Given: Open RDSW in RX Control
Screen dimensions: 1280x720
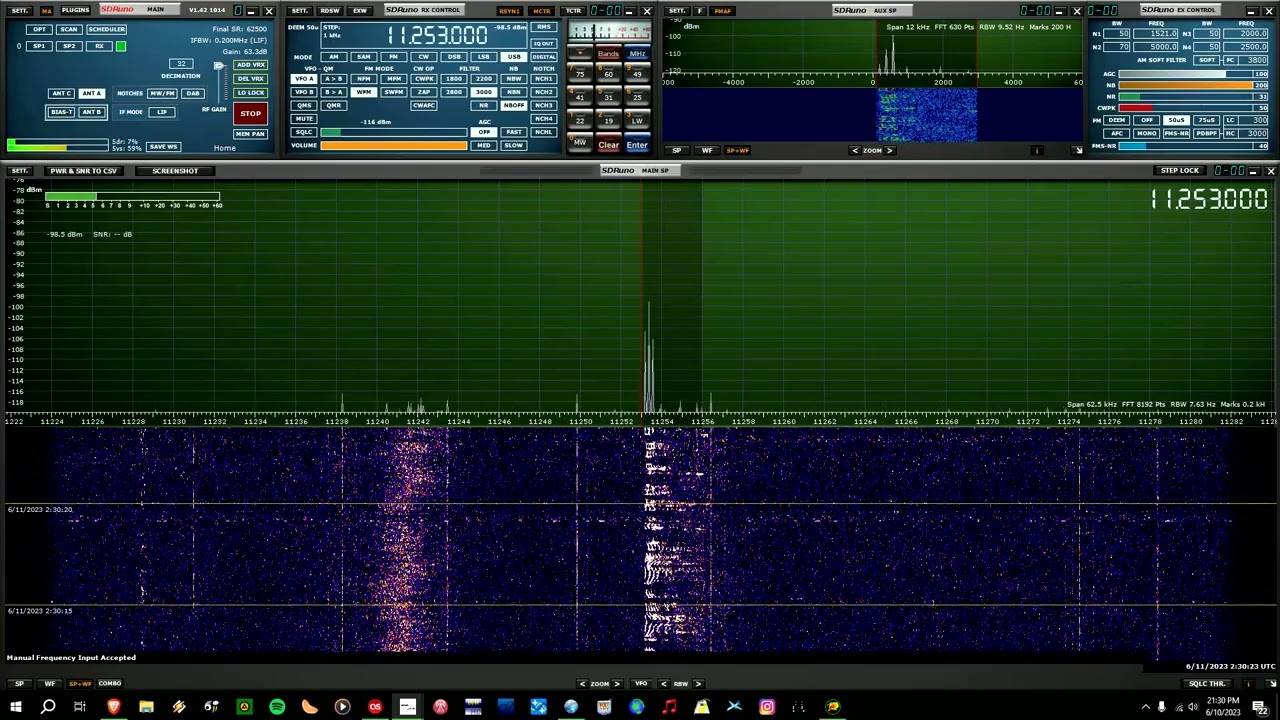Looking at the screenshot, I should click(x=329, y=10).
